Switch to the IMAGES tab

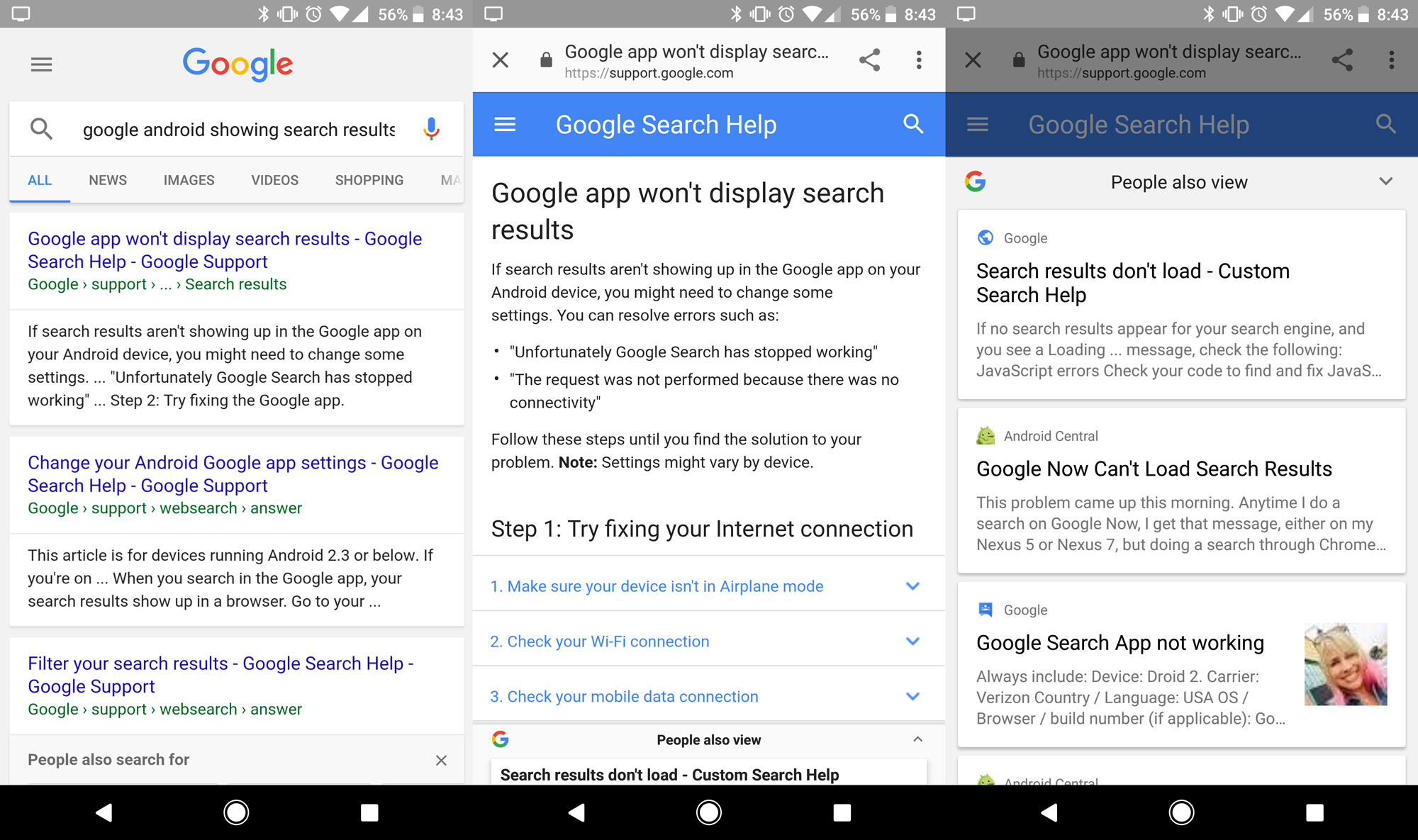pyautogui.click(x=188, y=180)
